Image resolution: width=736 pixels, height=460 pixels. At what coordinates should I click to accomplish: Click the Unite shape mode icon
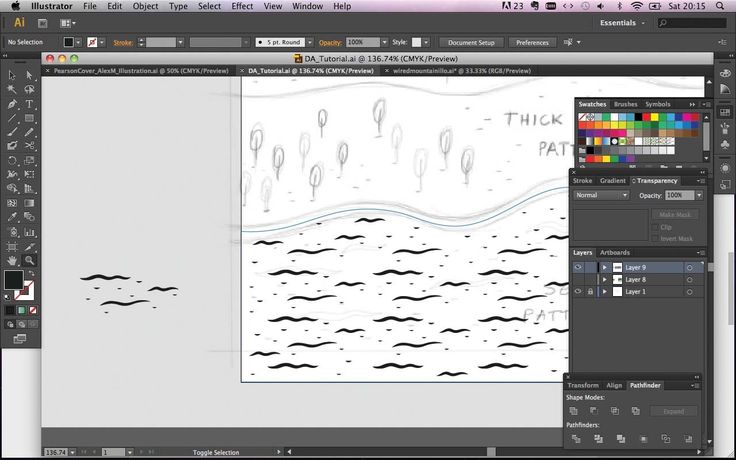pyautogui.click(x=574, y=411)
